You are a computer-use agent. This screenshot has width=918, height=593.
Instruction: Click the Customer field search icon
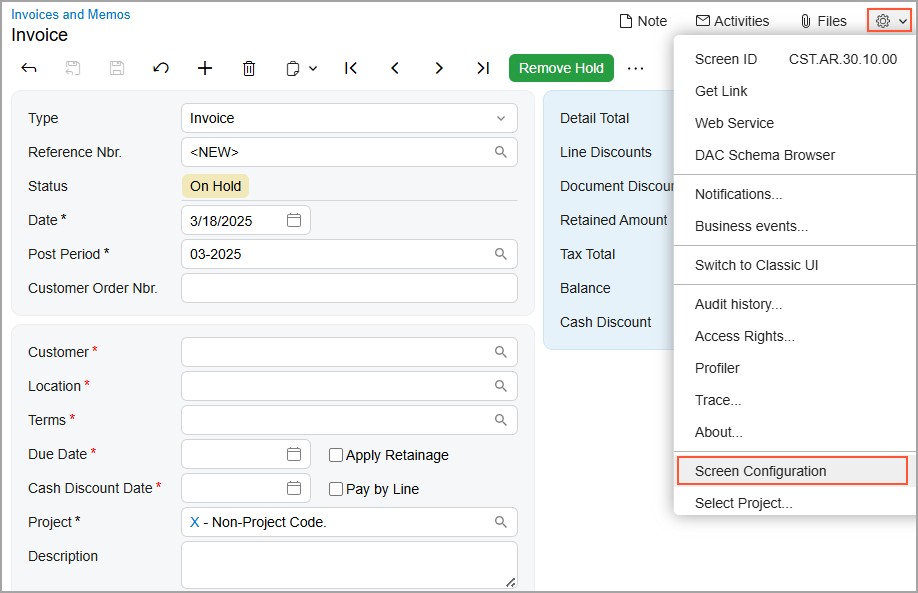pos(501,352)
